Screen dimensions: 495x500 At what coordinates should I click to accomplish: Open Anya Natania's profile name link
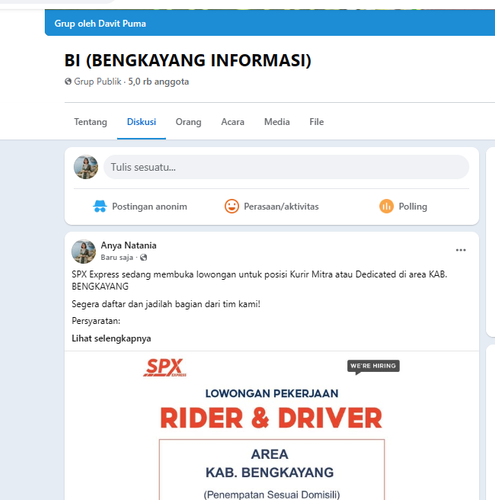coord(128,245)
